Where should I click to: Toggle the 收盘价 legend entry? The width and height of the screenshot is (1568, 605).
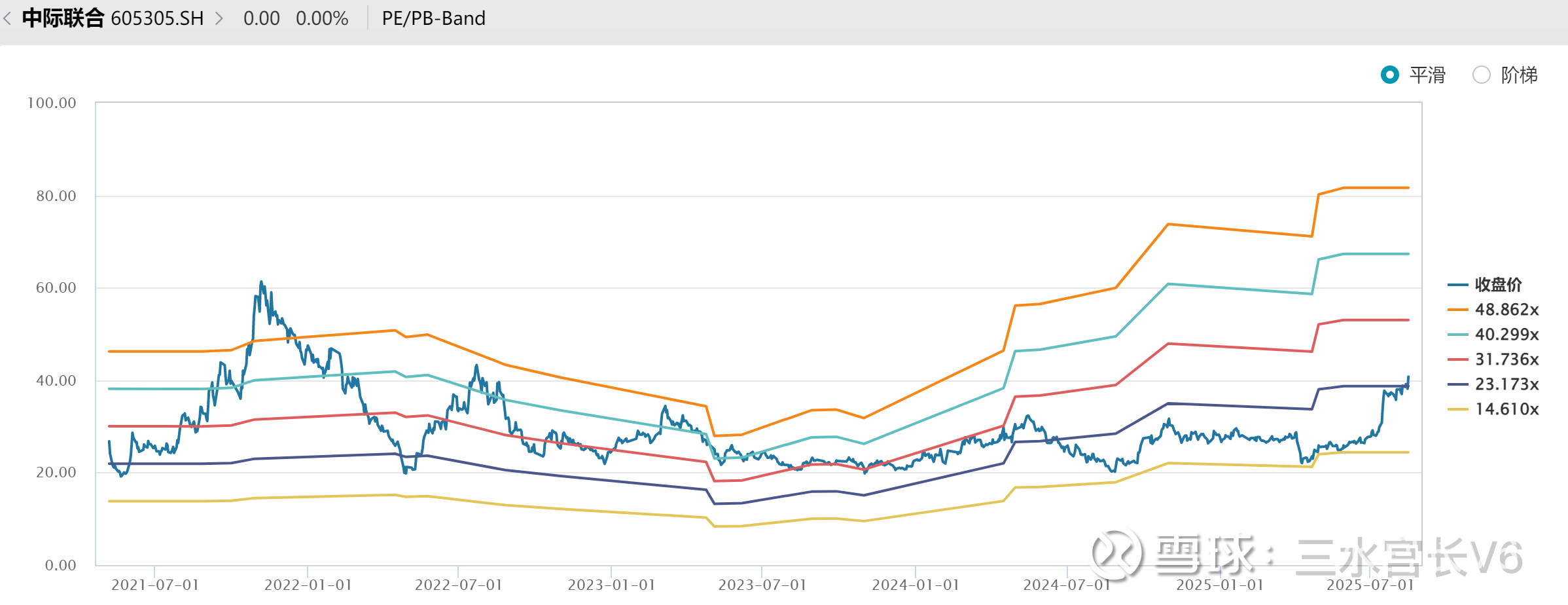(x=1486, y=285)
